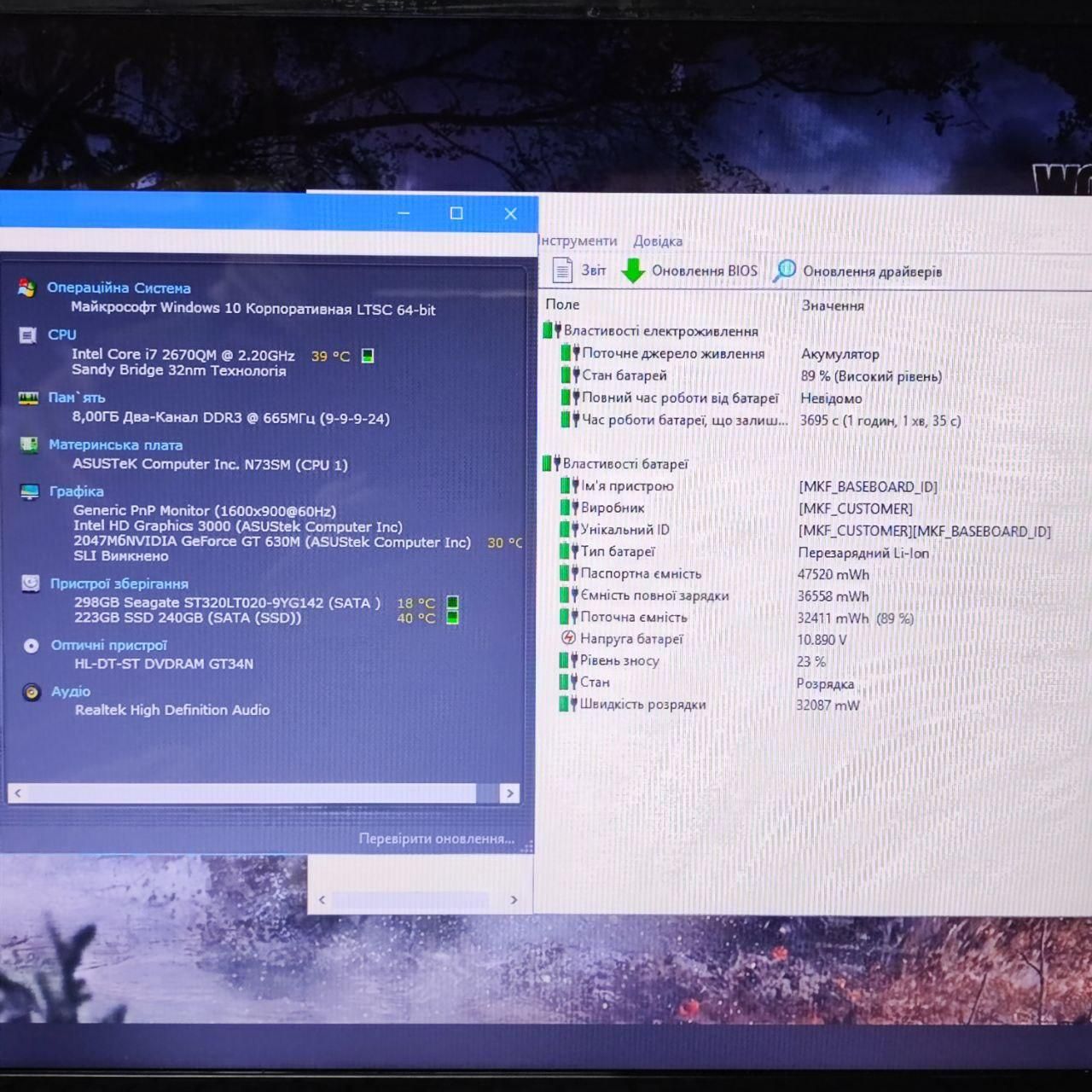Open the Motherboard section icon

point(29,444)
